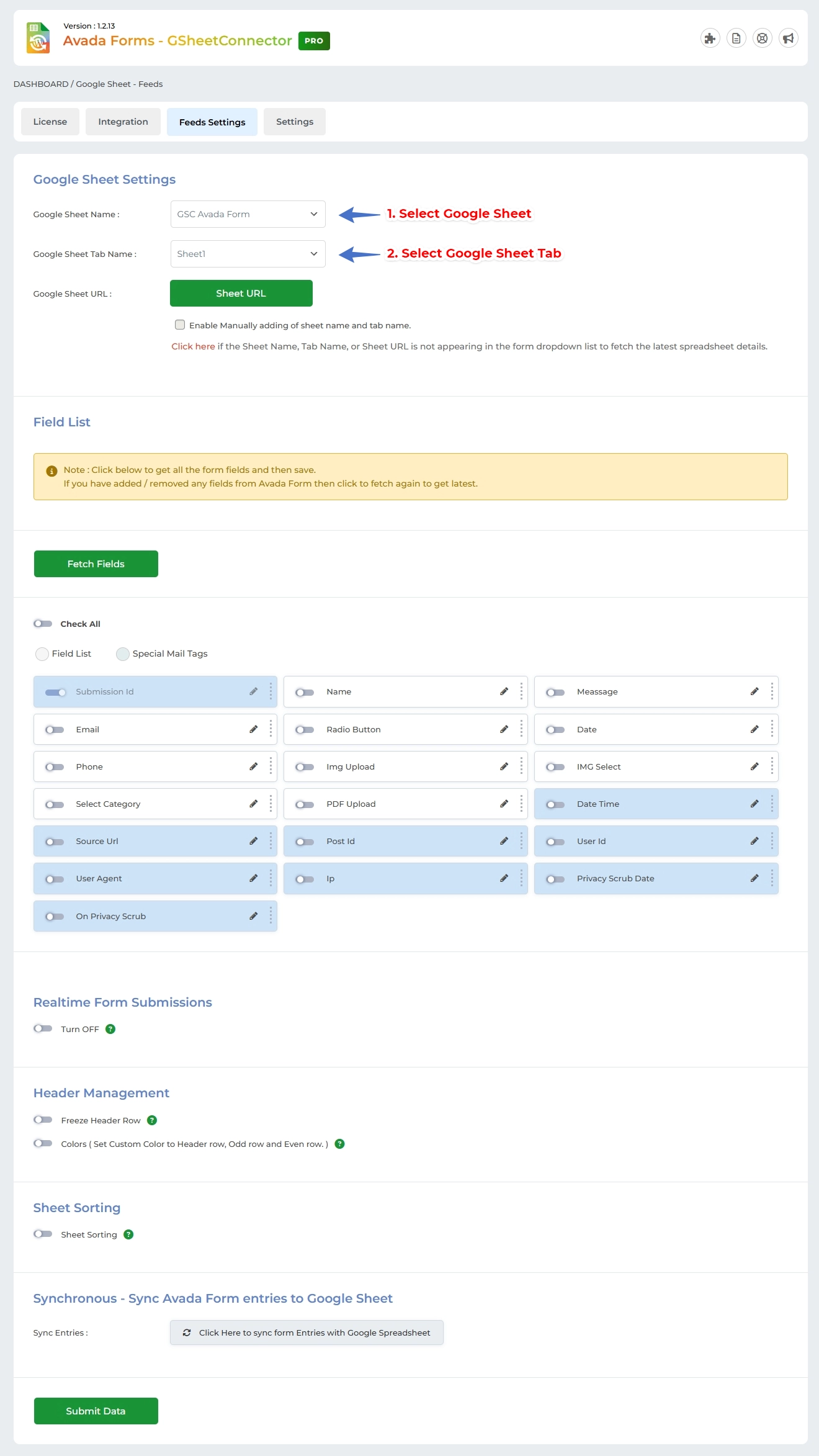Turn on the Phone field toggle
This screenshot has width=819, height=1456.
pos(55,767)
